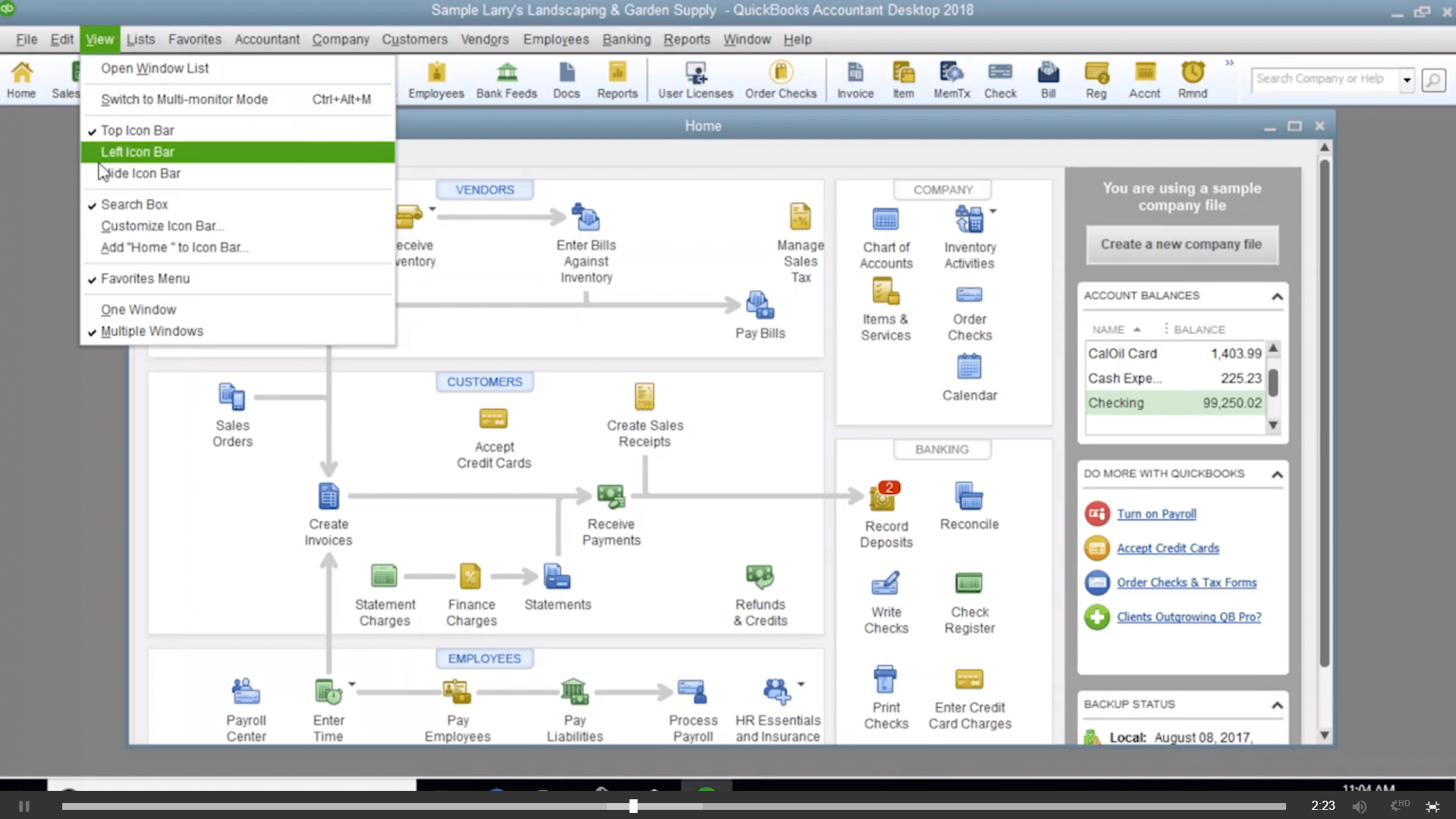Select the Bank Feeds icon
Viewport: 1456px width, 819px height.
506,79
